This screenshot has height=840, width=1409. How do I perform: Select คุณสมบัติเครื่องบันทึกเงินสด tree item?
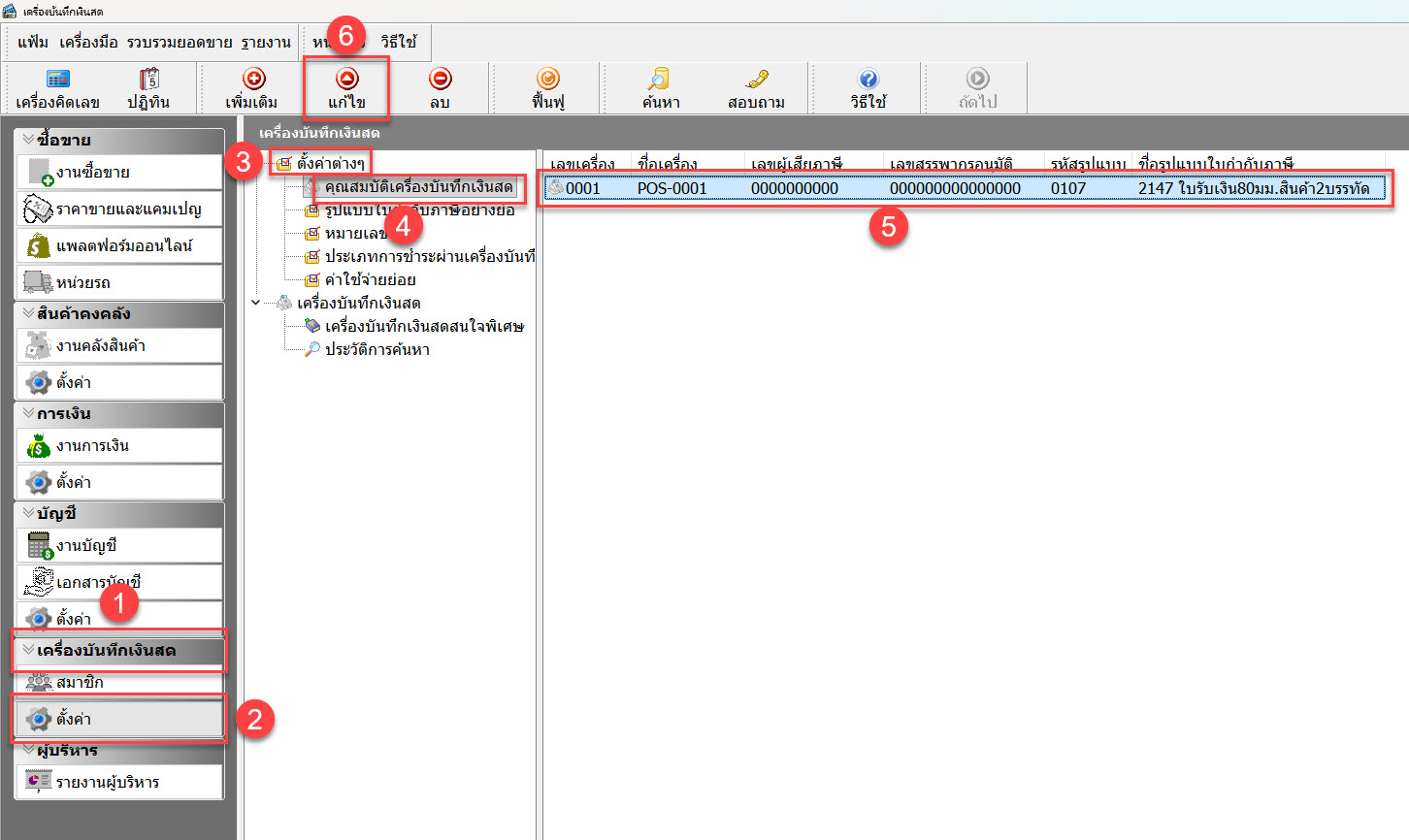(x=418, y=186)
